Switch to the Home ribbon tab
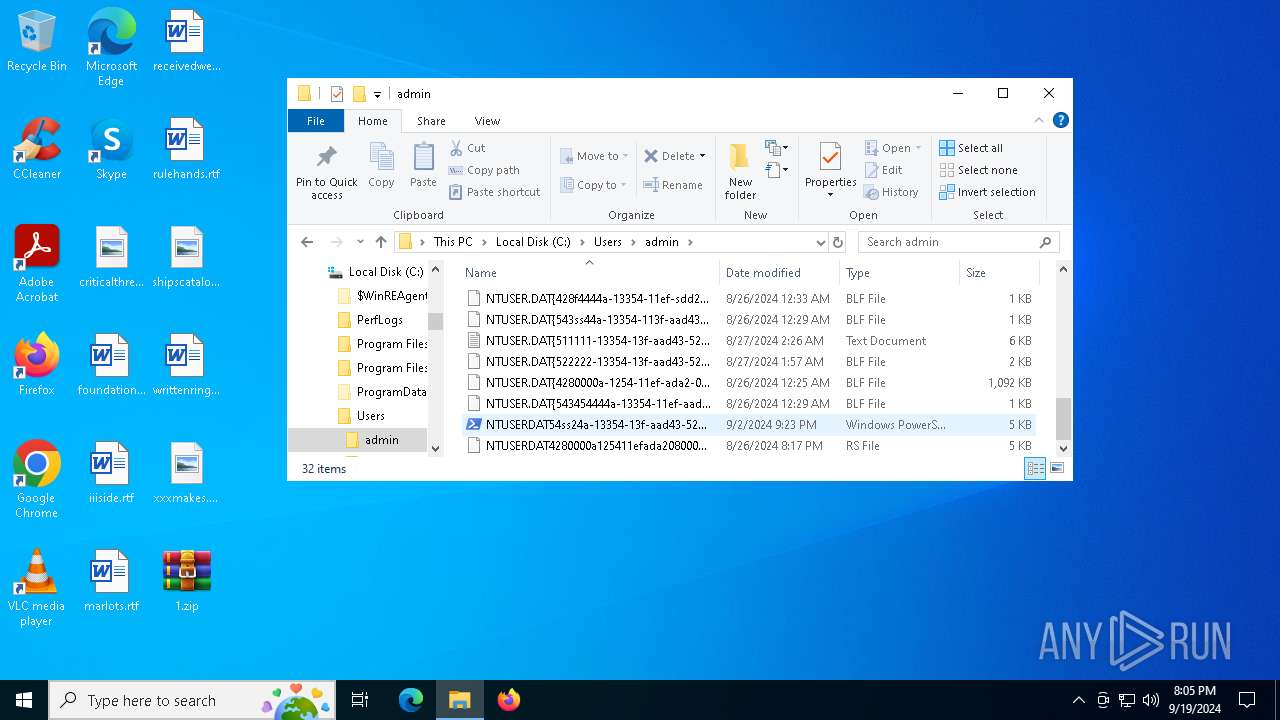 pos(373,121)
